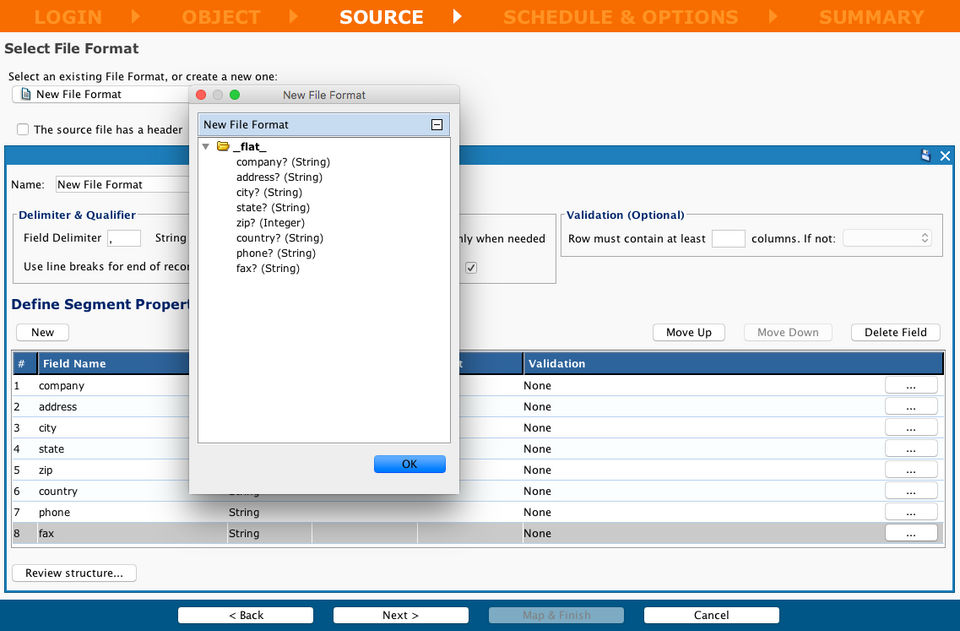Toggle the source file has a header checkbox
This screenshot has height=631, width=960.
click(23, 130)
